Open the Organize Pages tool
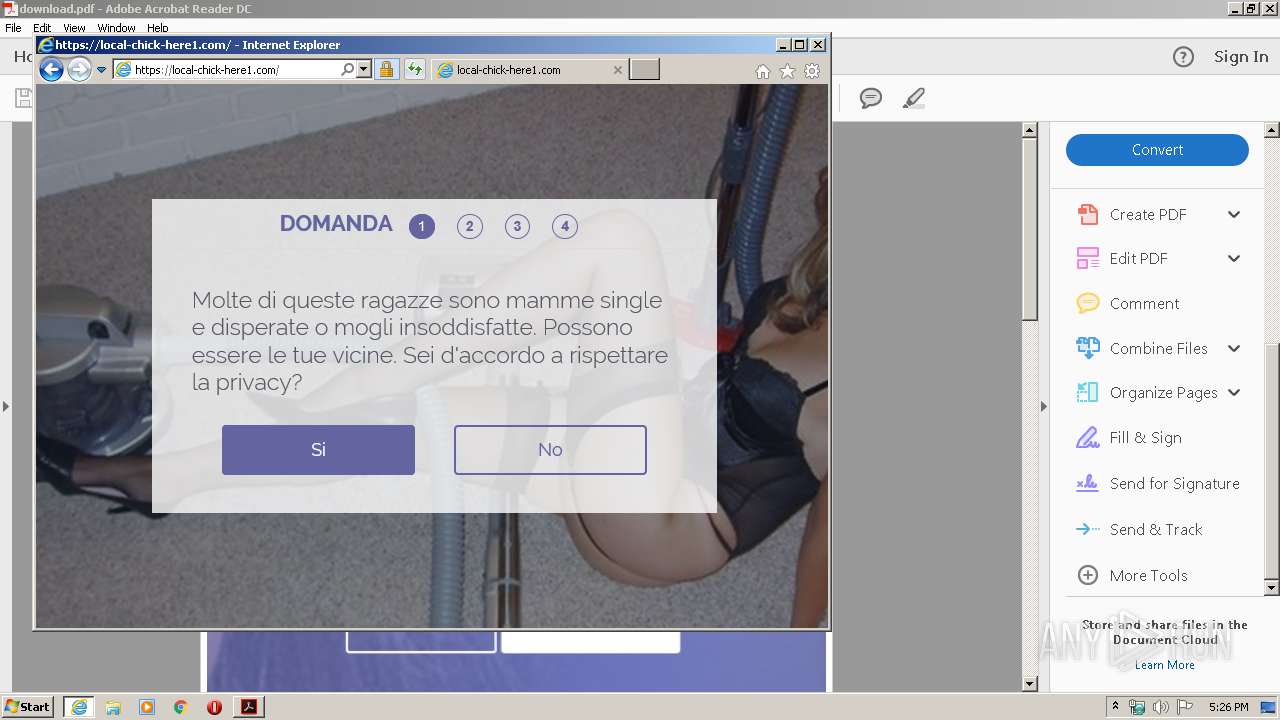Image resolution: width=1280 pixels, height=720 pixels. click(1163, 393)
